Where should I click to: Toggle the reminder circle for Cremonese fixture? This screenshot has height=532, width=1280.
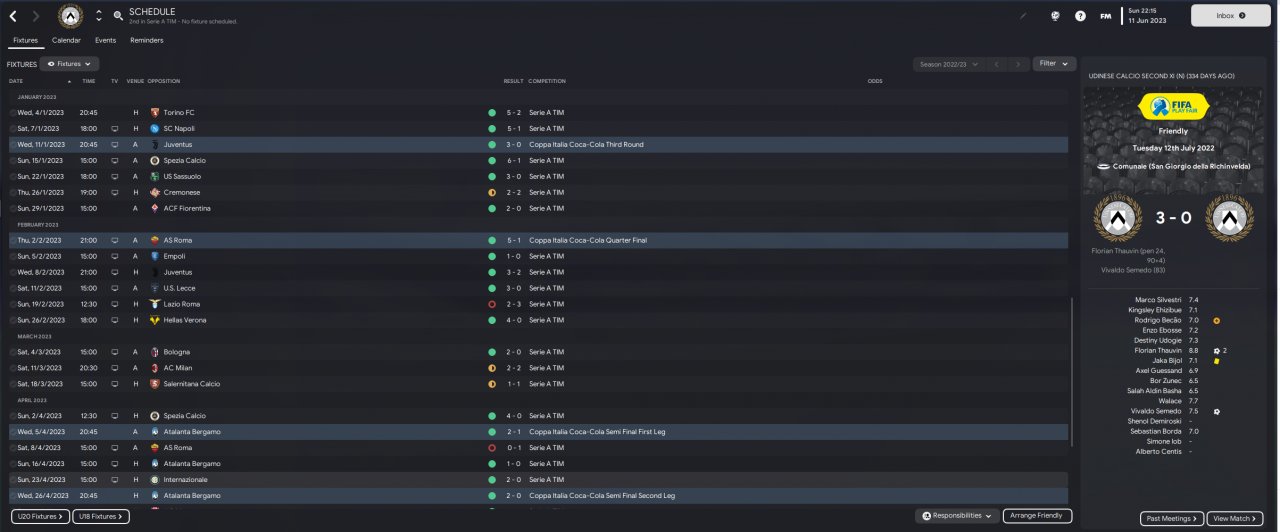click(x=13, y=192)
